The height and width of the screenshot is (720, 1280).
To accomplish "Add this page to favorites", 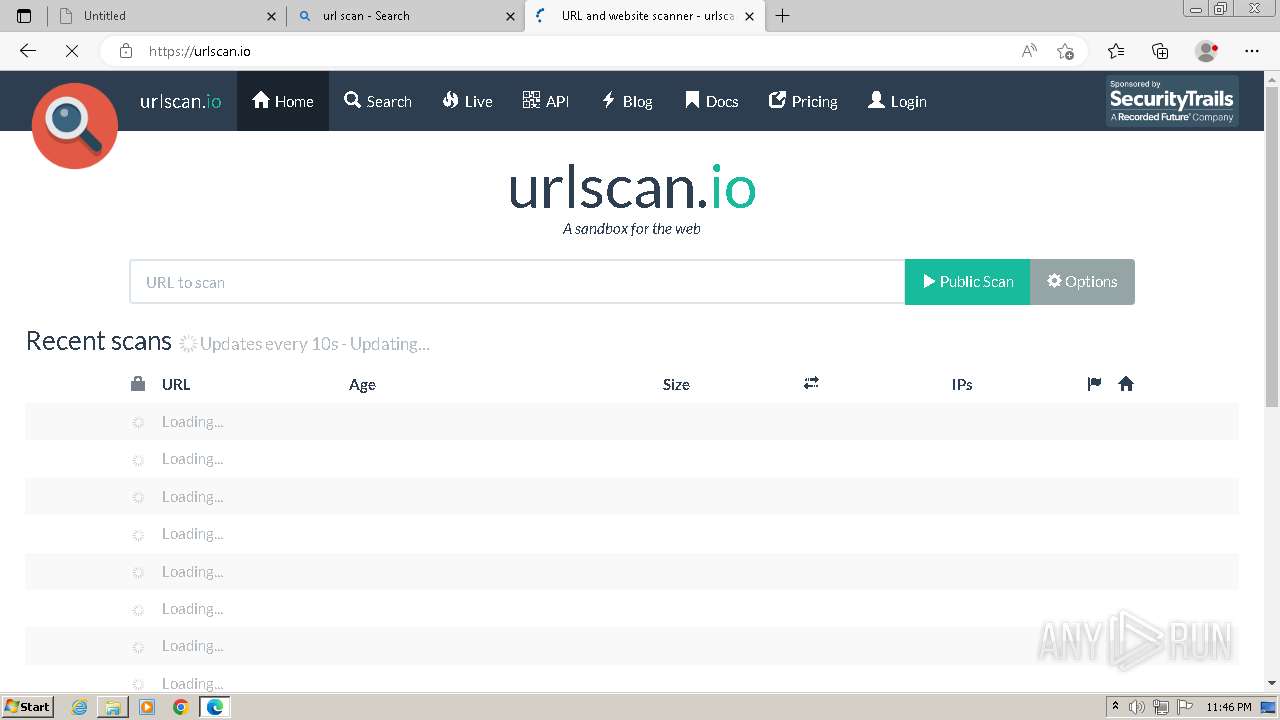I will tap(1065, 51).
